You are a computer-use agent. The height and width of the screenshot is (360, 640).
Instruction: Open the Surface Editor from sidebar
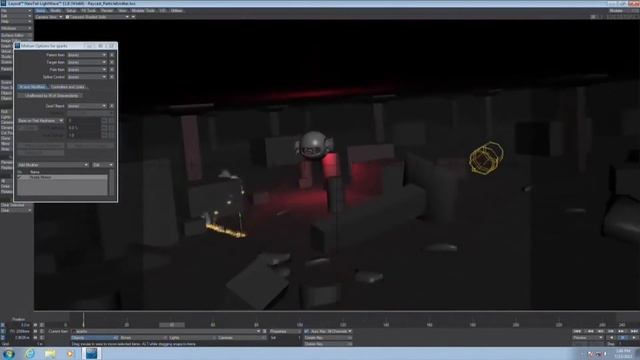tap(16, 36)
